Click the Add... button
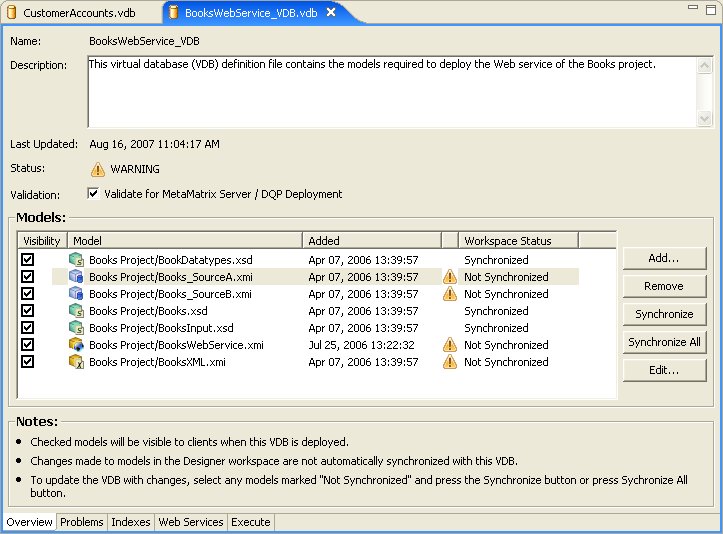Screen dimensions: 723x534 664,258
